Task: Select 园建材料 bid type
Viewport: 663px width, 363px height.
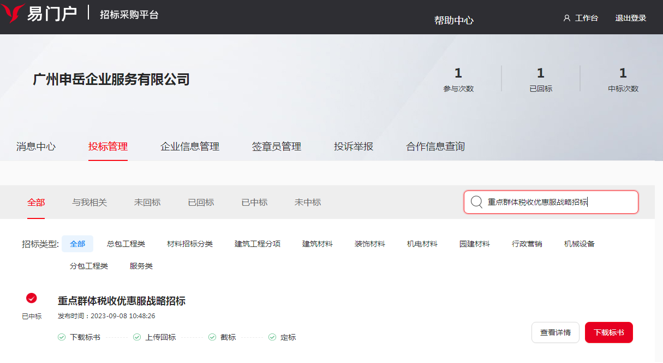Action: pyautogui.click(x=474, y=244)
